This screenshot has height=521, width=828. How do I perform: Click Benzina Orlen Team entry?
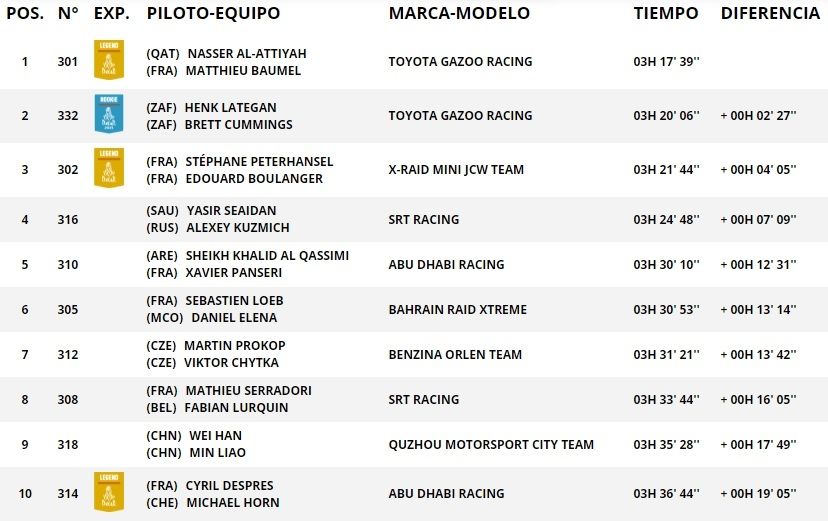pos(455,354)
